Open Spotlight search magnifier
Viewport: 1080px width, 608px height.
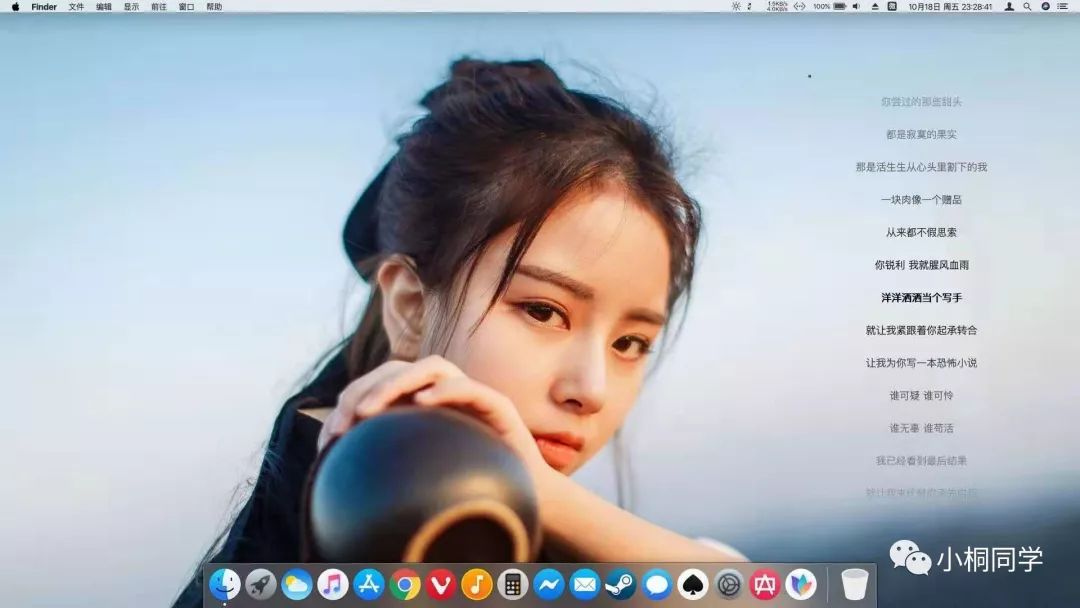coord(1027,6)
